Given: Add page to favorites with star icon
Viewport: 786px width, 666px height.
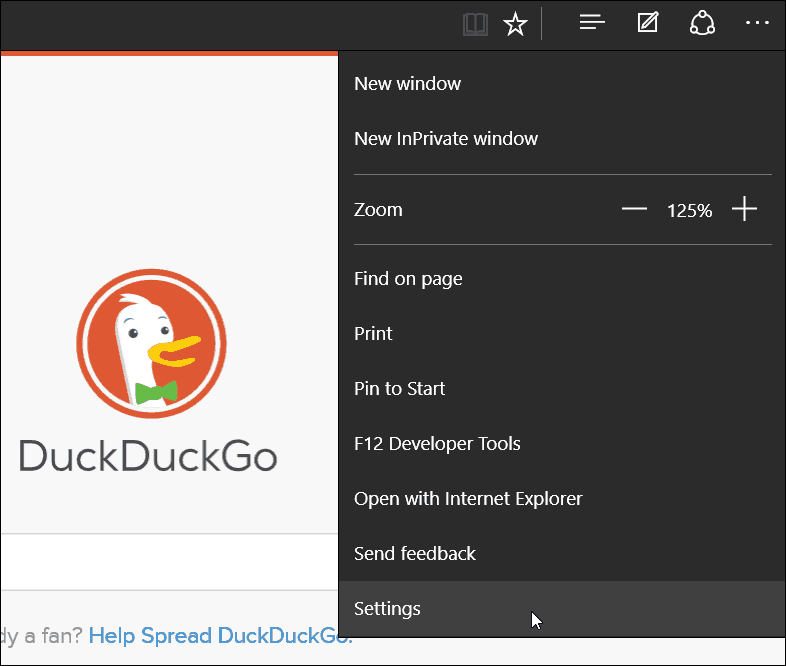Looking at the screenshot, I should coord(515,24).
